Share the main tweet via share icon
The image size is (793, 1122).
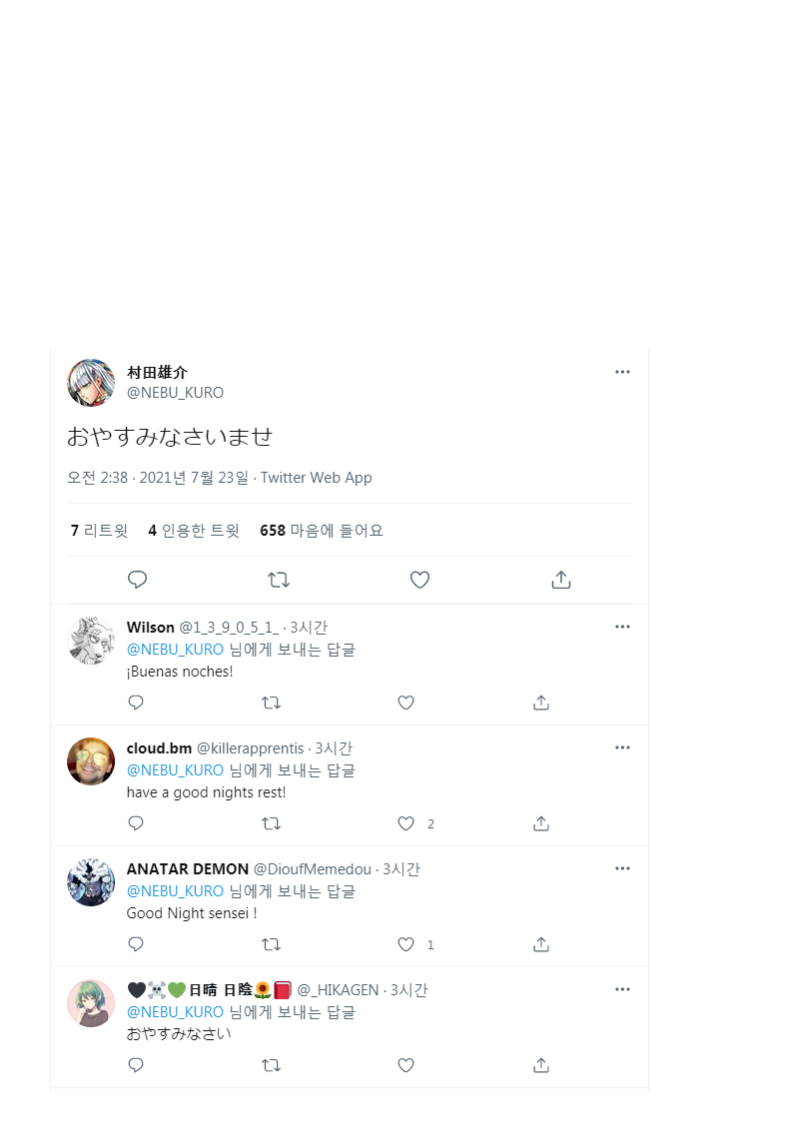coord(561,580)
